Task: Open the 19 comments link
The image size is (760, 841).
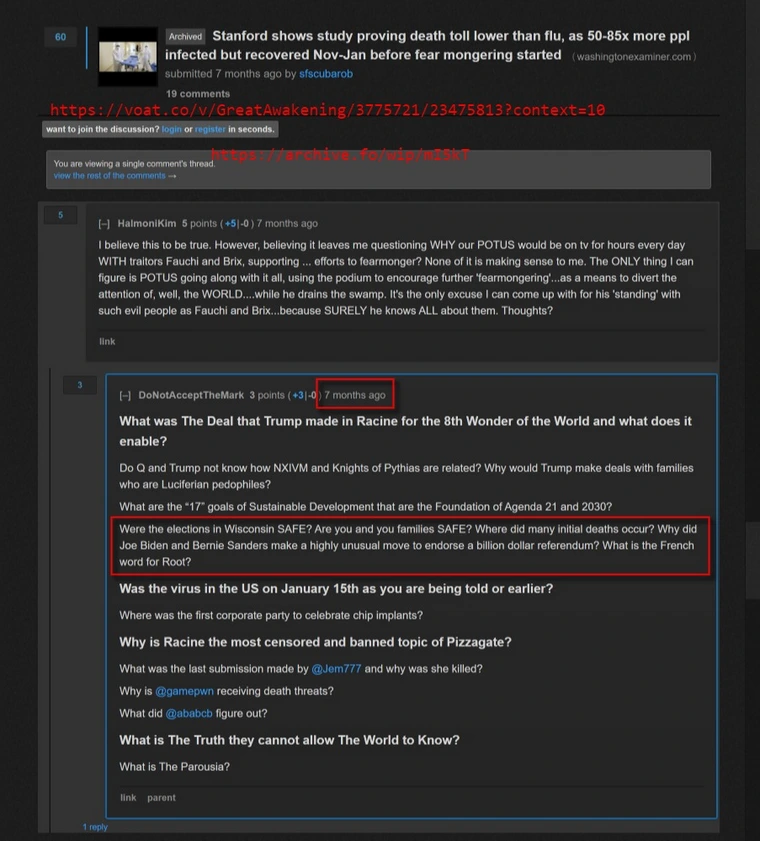Action: tap(198, 94)
